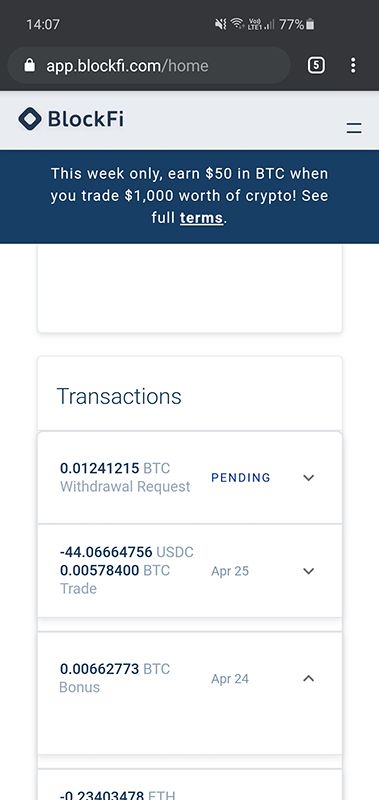Tap the padlock site security icon

[30, 65]
